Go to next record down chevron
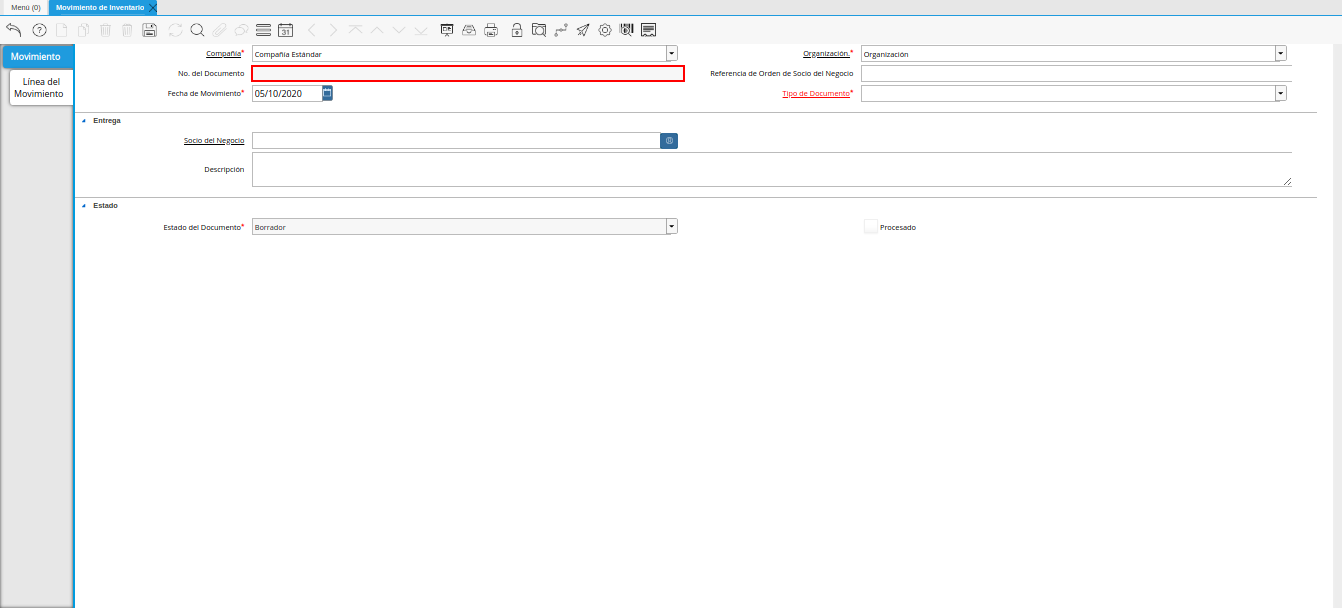Viewport: 1342px width, 608px height. tap(399, 30)
